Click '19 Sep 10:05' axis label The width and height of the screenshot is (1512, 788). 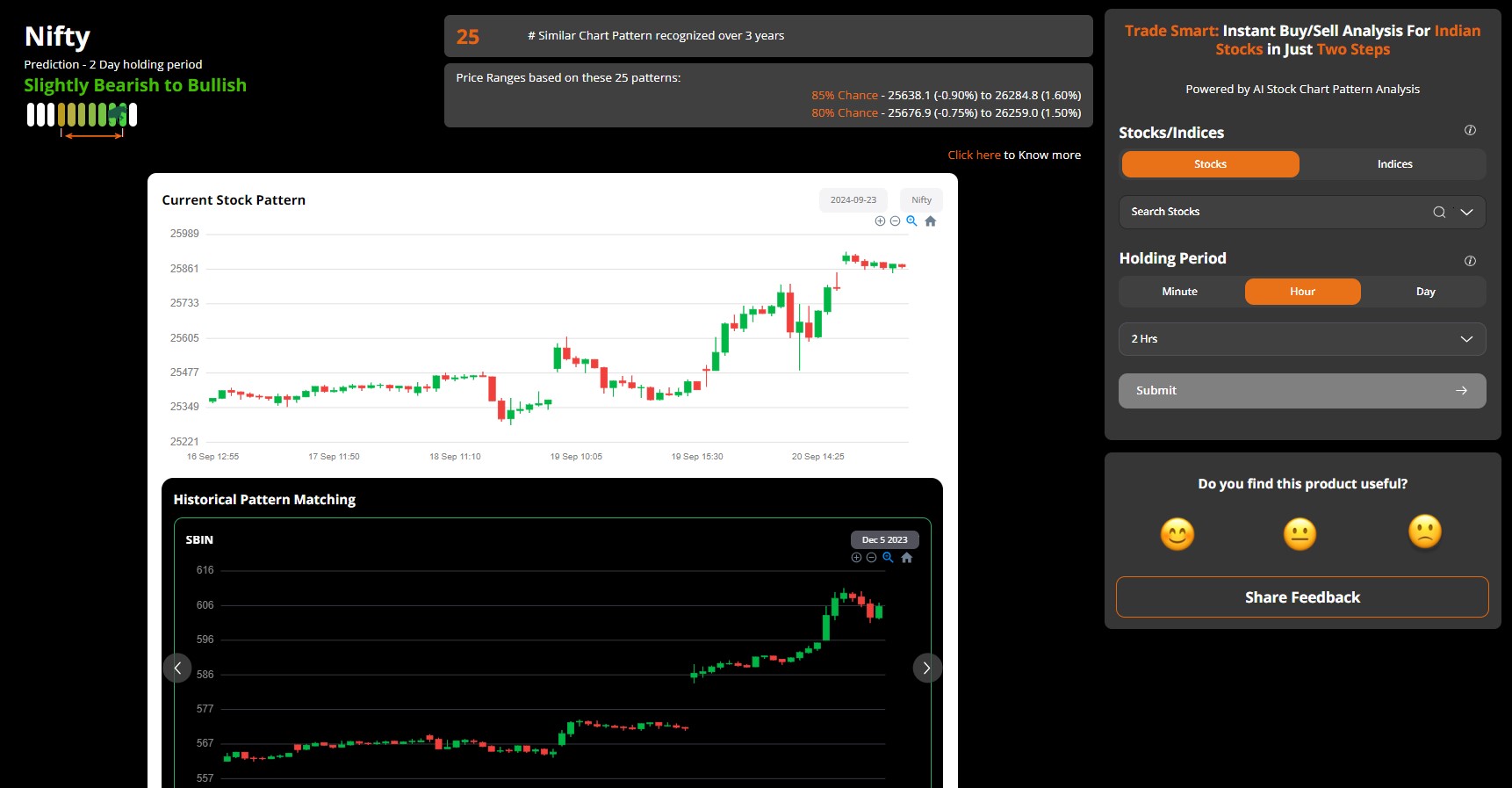(576, 457)
